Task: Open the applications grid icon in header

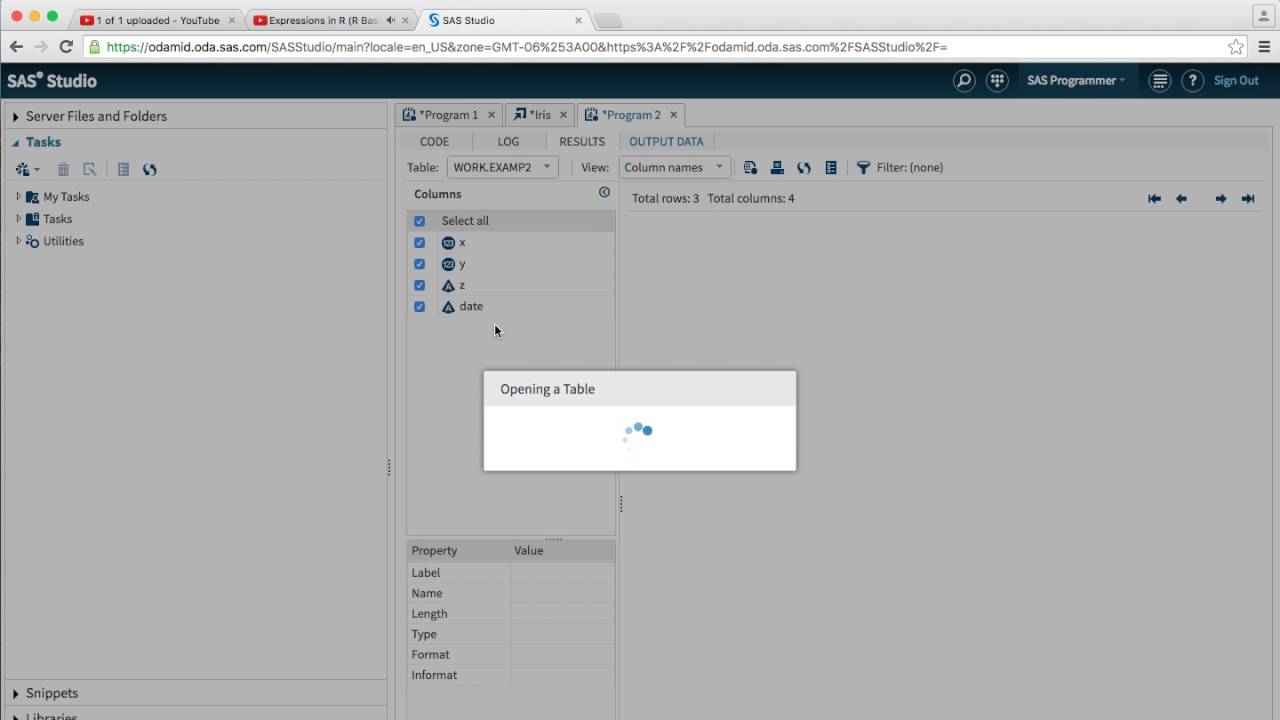Action: pyautogui.click(x=996, y=81)
